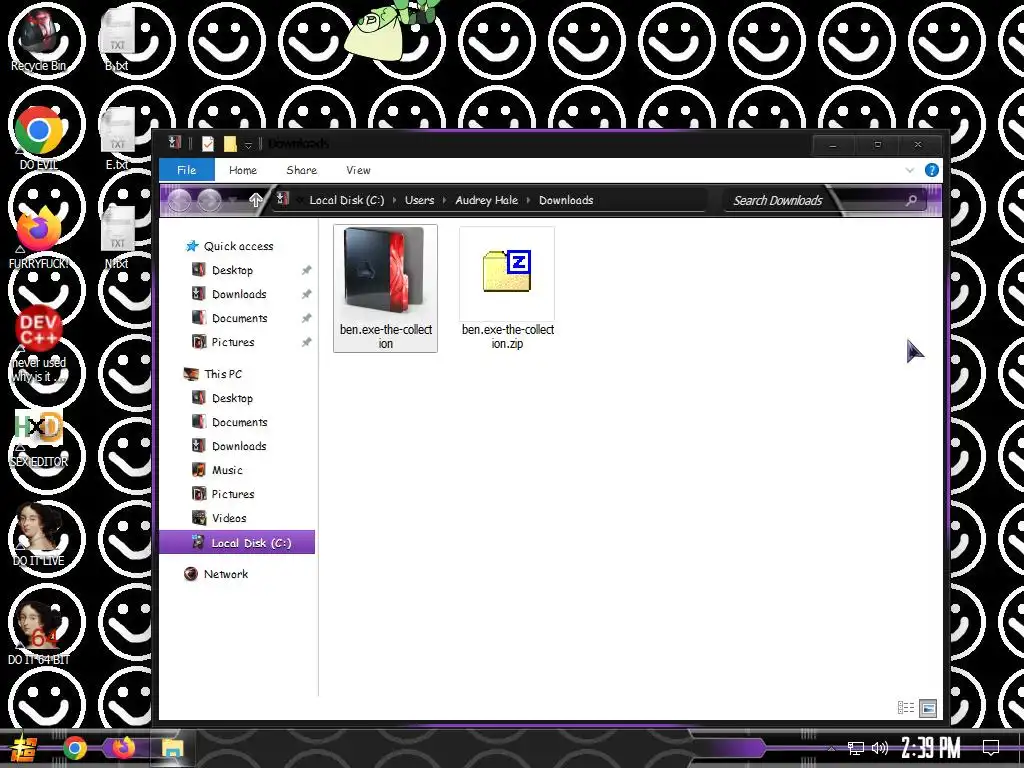Open the HxD editor desktop shortcut
The image size is (1024, 768).
pyautogui.click(x=39, y=438)
